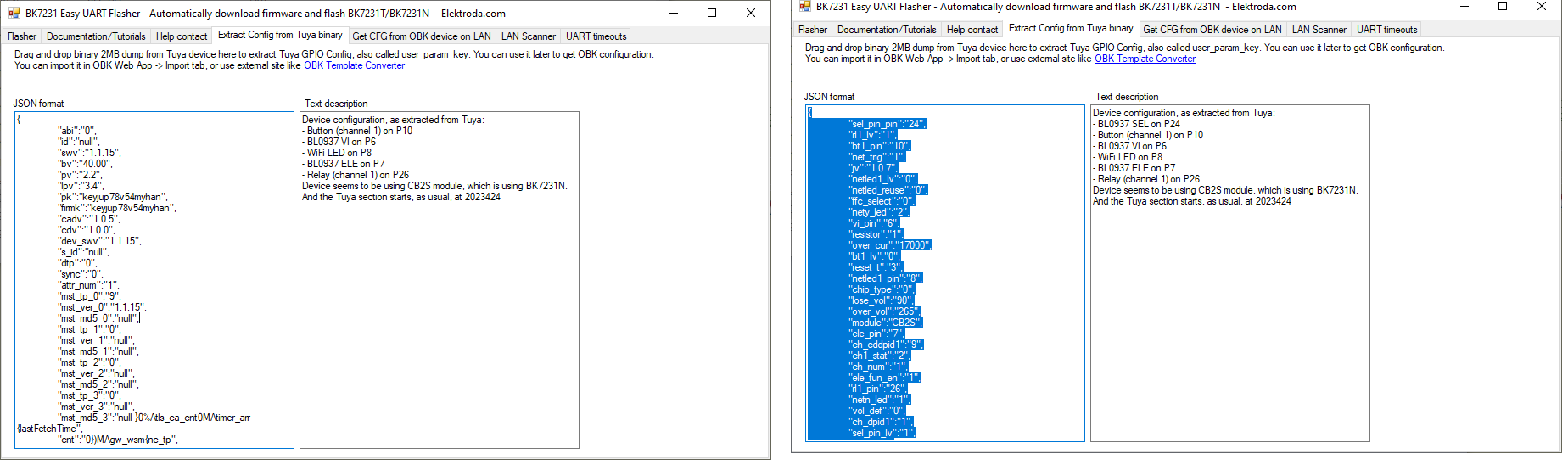Click the "module":"CB2S" highlighted line
Viewport: 1568px width, 460px height.
(886, 323)
